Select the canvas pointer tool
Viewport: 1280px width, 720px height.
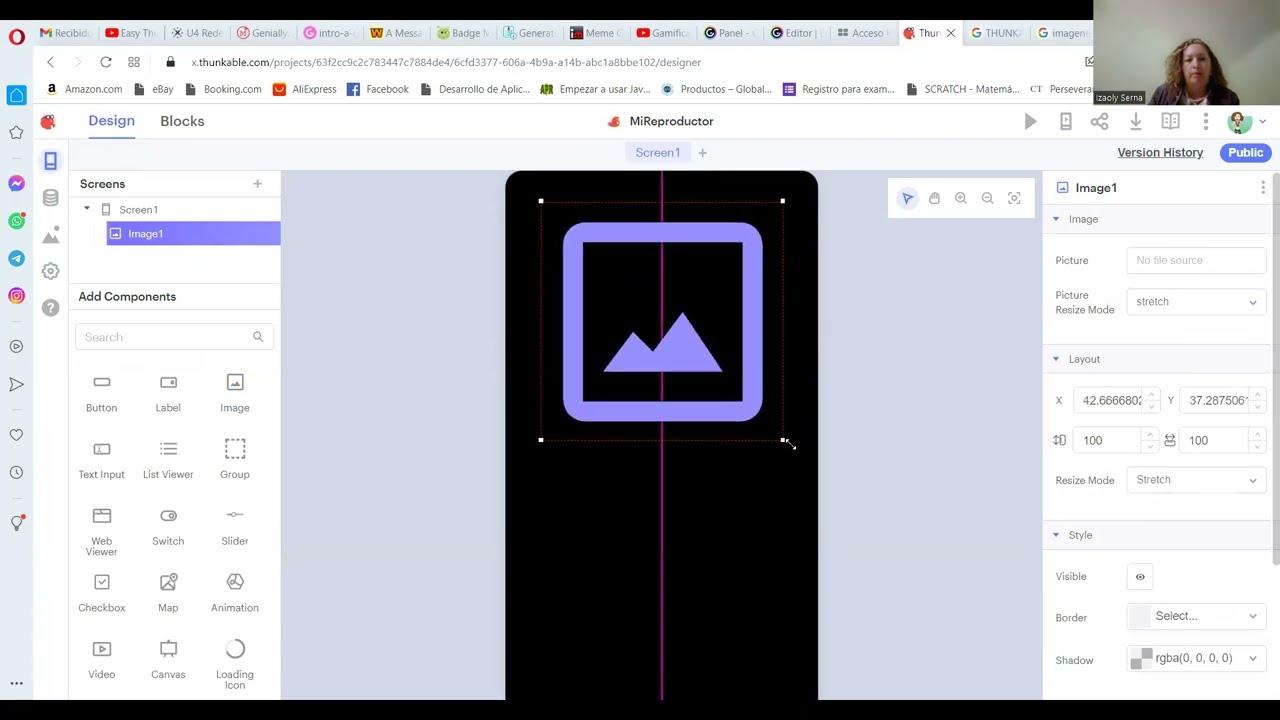[907, 198]
